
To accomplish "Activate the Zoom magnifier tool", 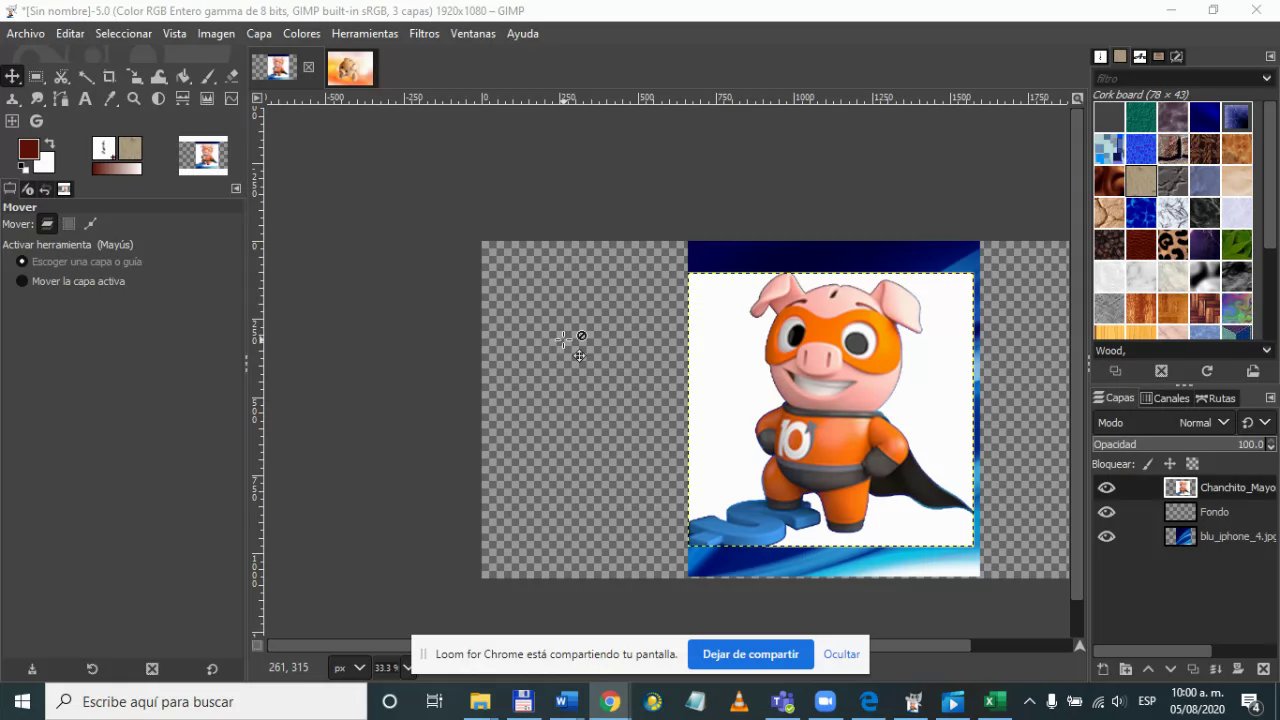I will (x=133, y=98).
